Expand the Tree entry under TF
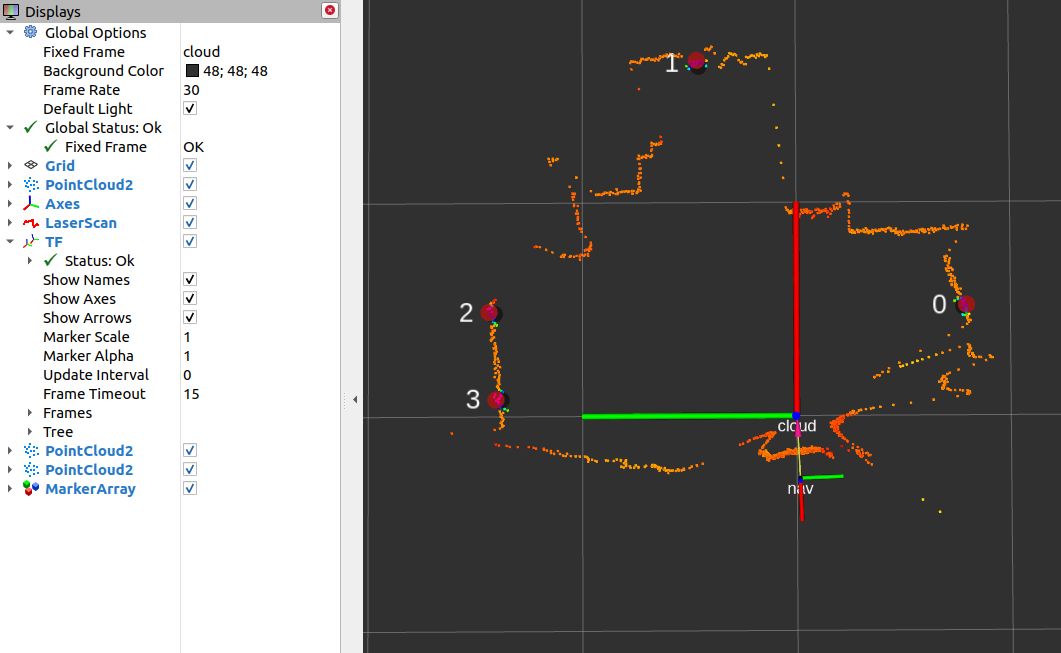The width and height of the screenshot is (1061, 653). tap(28, 431)
